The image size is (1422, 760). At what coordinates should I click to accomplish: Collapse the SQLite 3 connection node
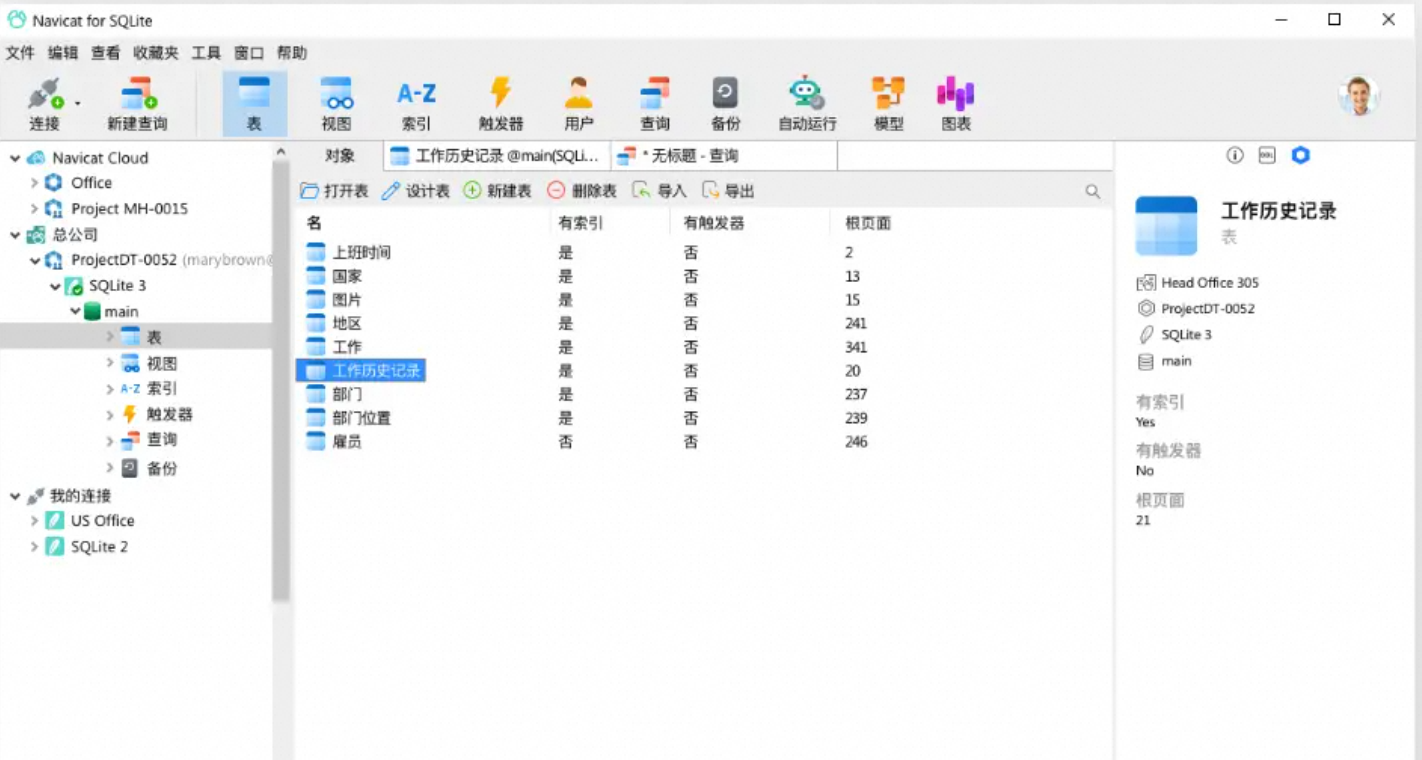pyautogui.click(x=55, y=286)
